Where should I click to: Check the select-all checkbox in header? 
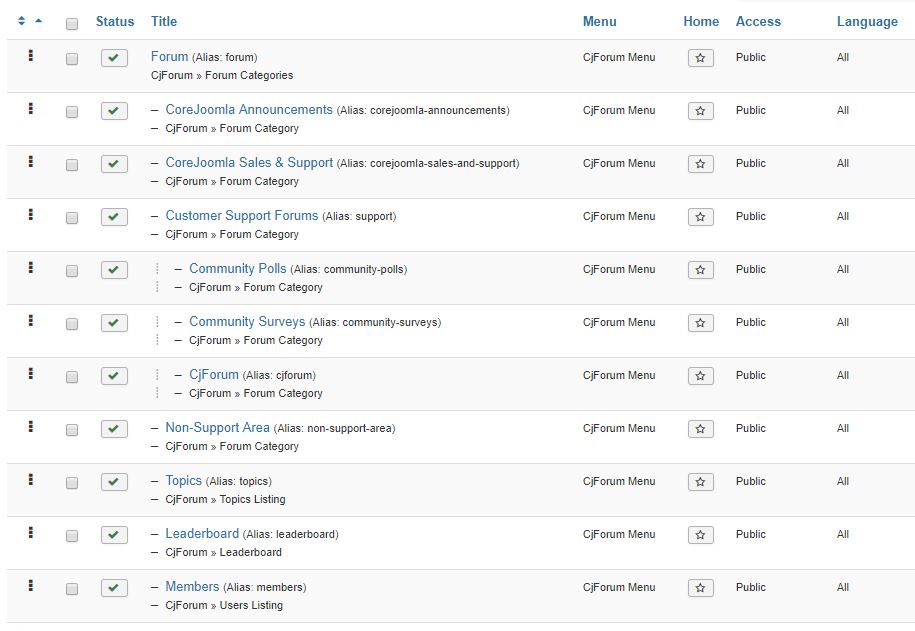coord(72,23)
